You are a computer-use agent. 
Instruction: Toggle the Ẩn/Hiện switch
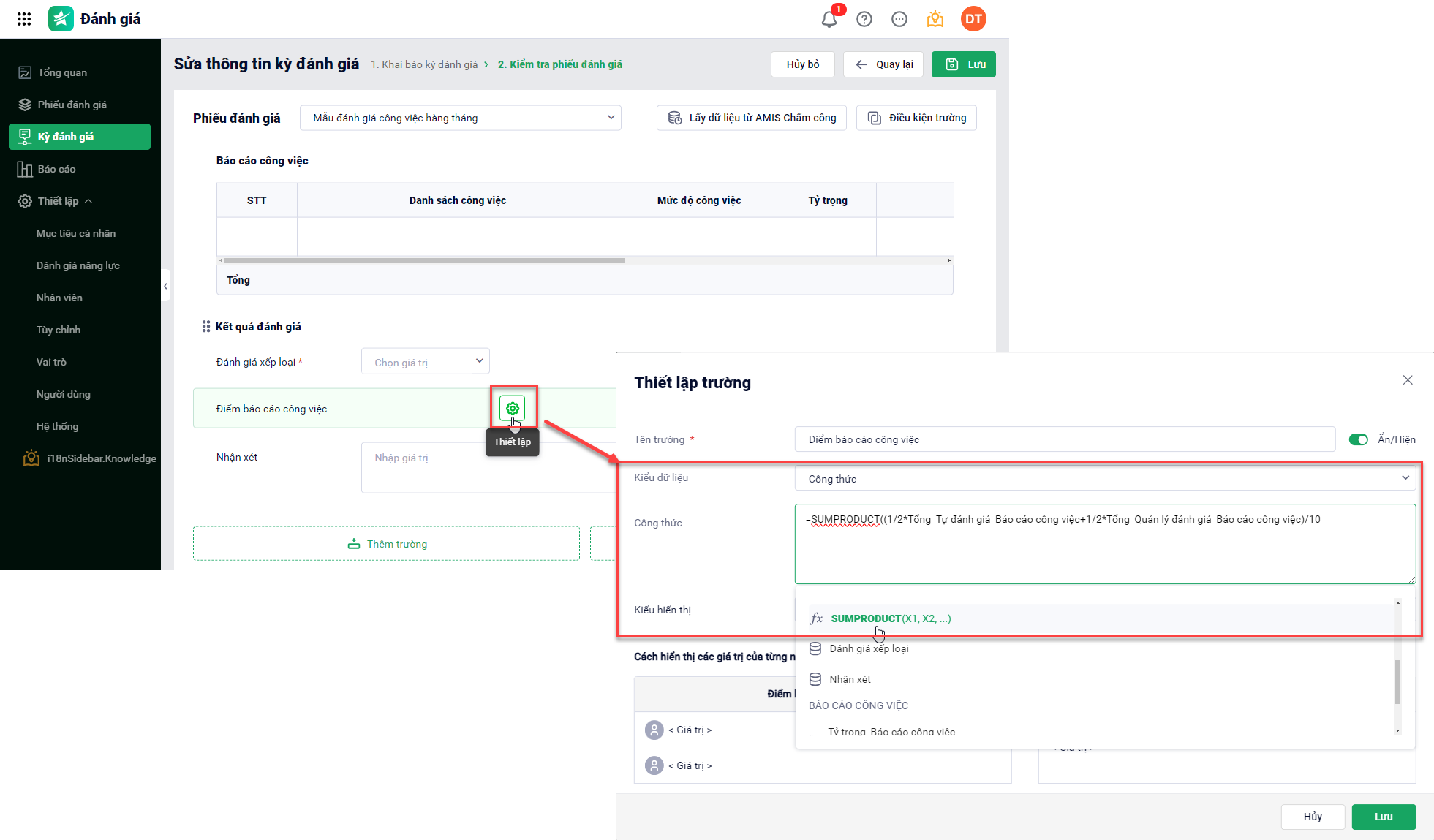(1358, 439)
